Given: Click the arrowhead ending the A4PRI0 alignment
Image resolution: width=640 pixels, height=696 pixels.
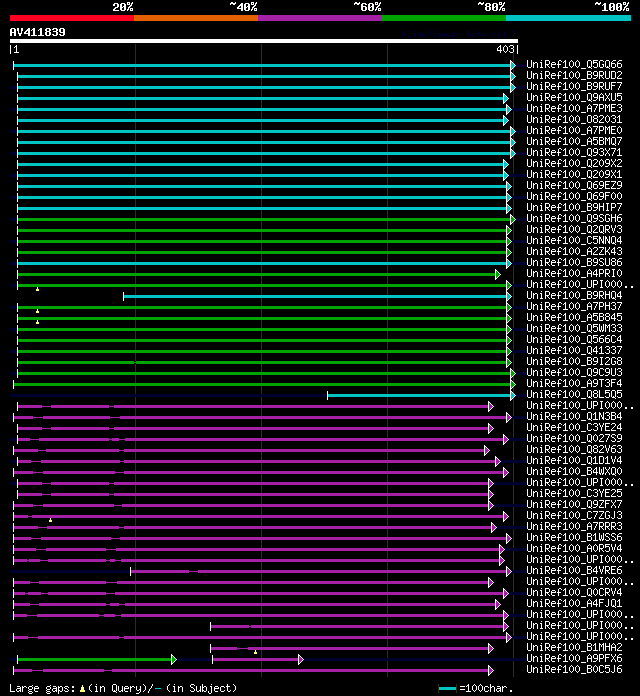Looking at the screenshot, I should (498, 275).
